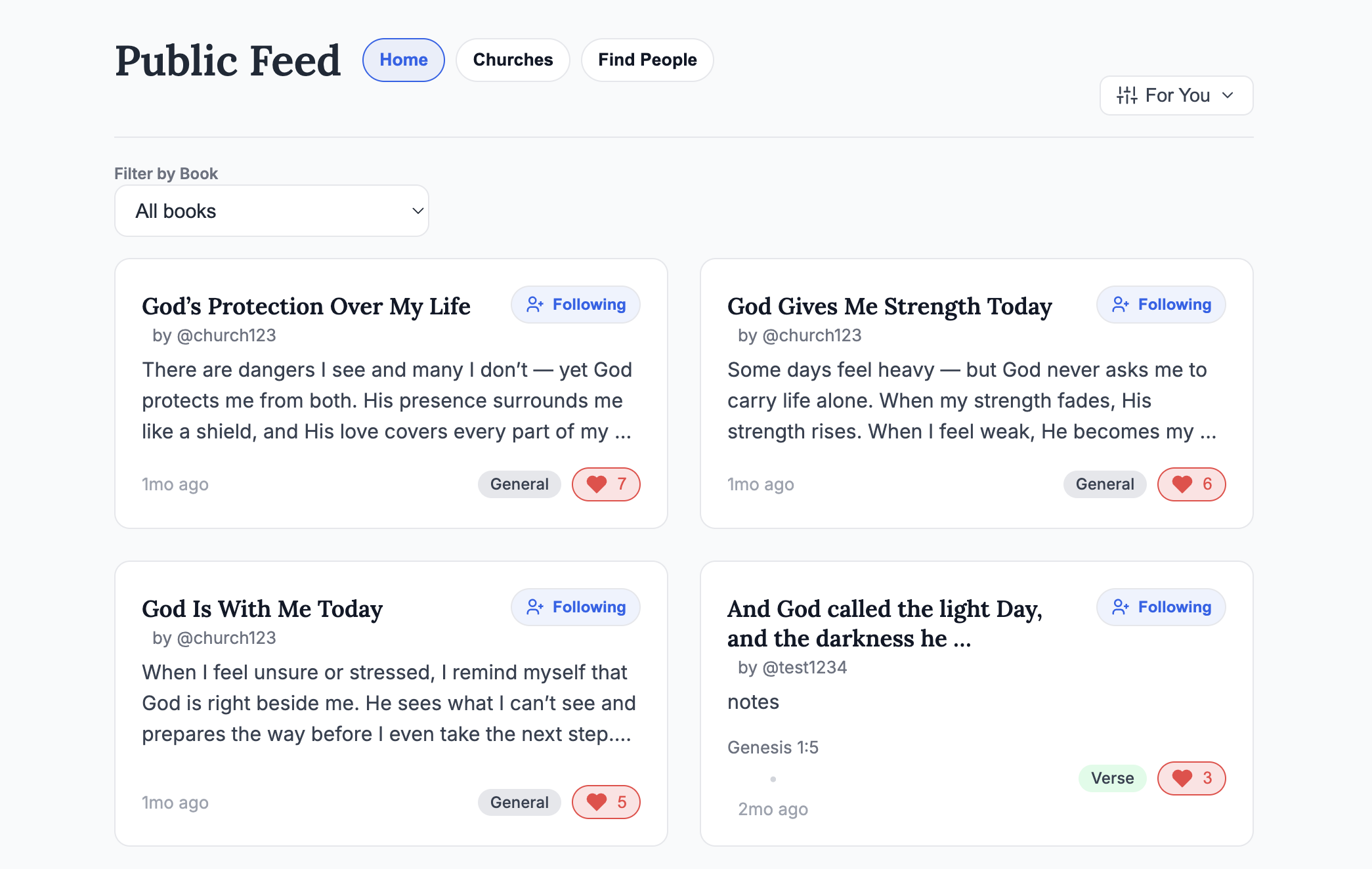Click the heart icon showing 7 likes
The height and width of the screenshot is (869, 1372).
tap(597, 484)
